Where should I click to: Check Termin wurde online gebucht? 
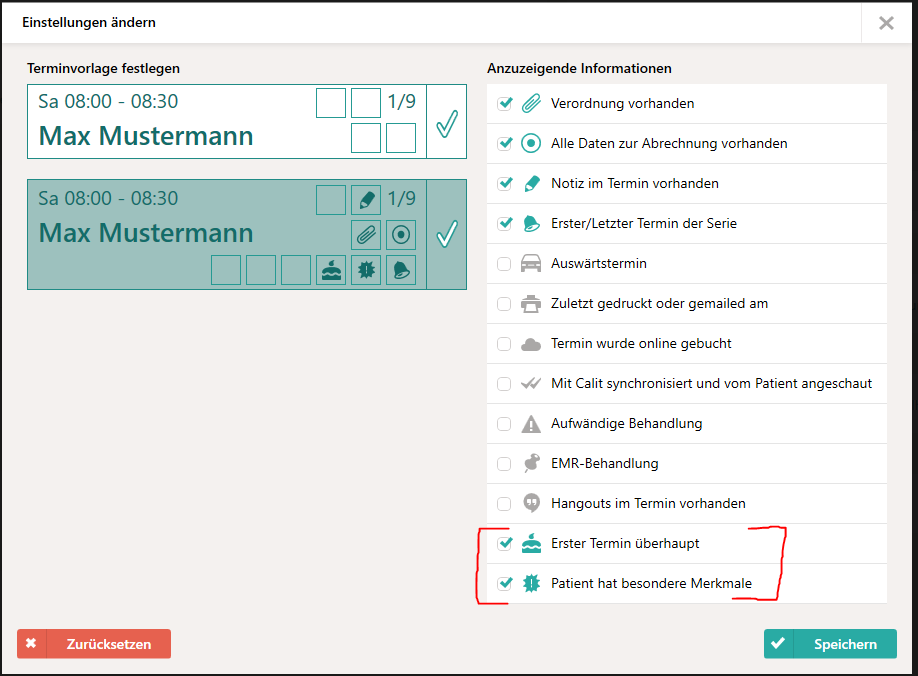504,344
